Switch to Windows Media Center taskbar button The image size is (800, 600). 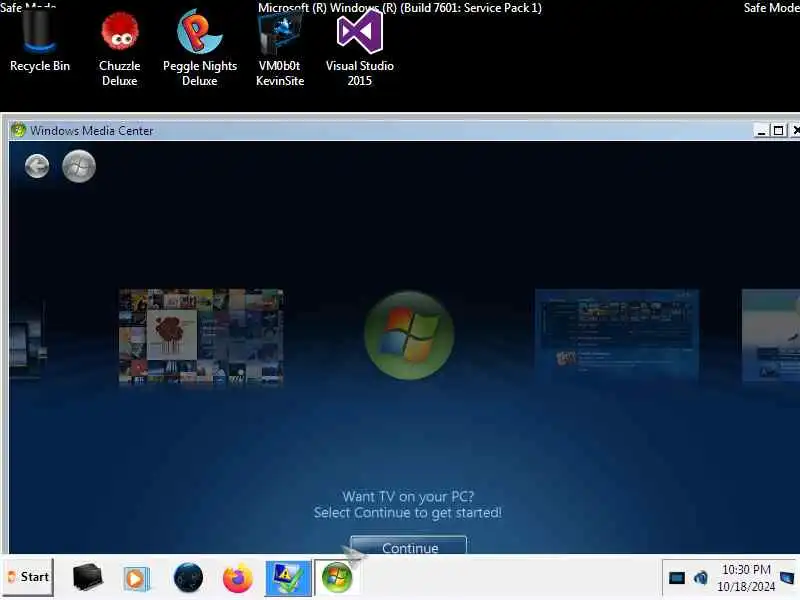(337, 578)
